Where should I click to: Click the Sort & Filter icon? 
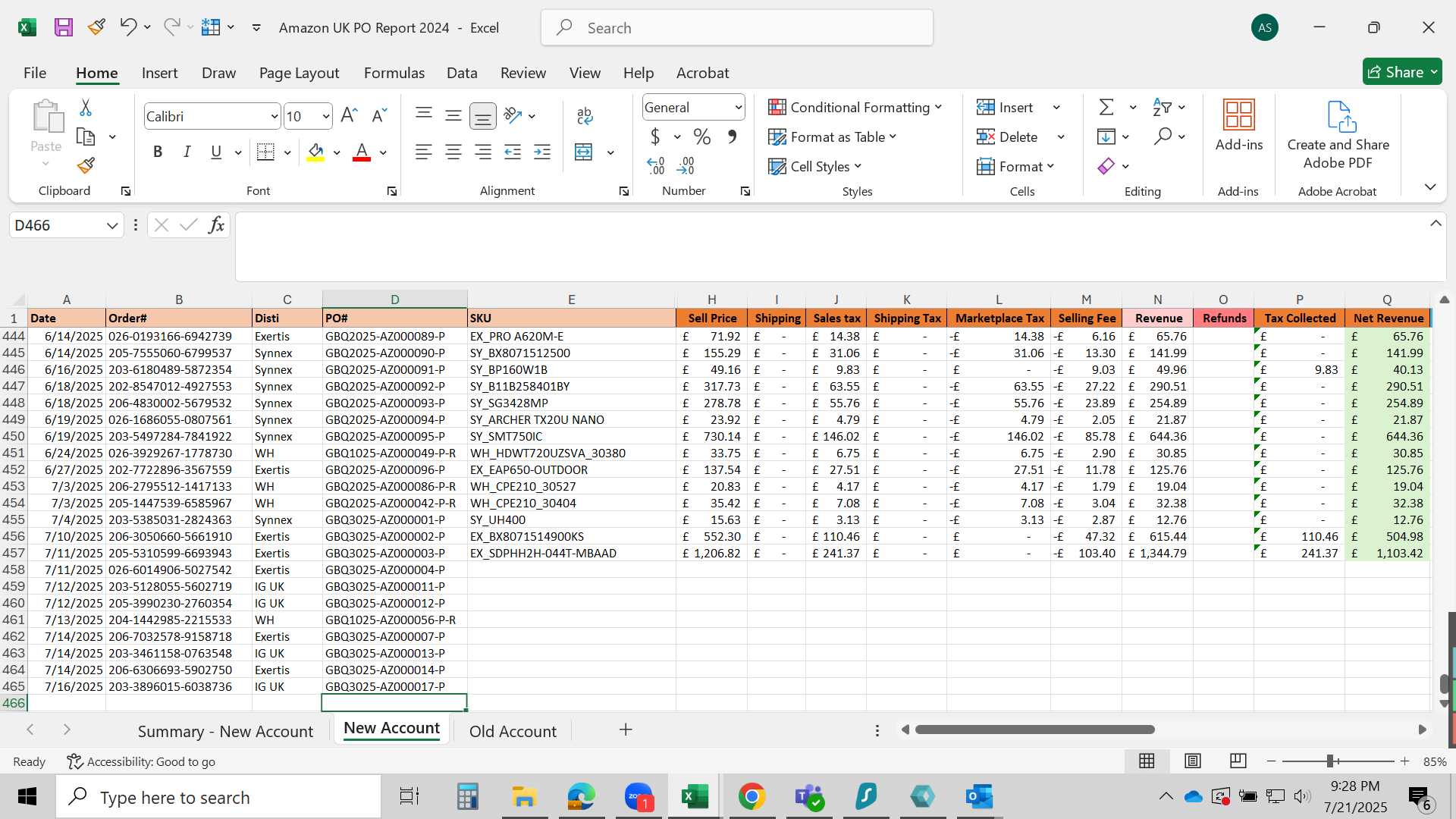[x=1162, y=108]
